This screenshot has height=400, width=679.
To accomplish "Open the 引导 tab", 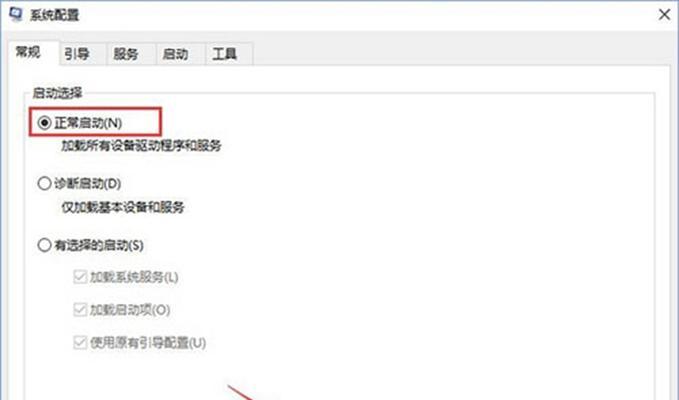I will (x=77, y=54).
